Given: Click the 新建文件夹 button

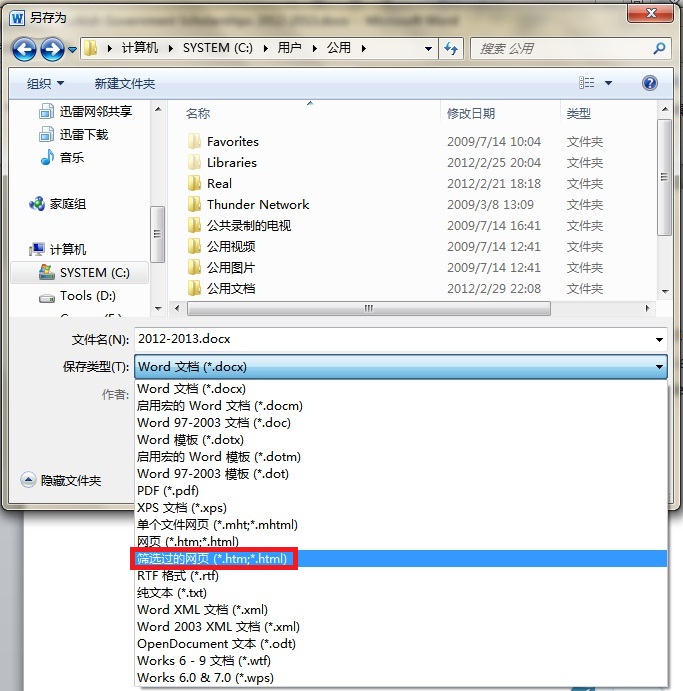Looking at the screenshot, I should click(x=125, y=83).
